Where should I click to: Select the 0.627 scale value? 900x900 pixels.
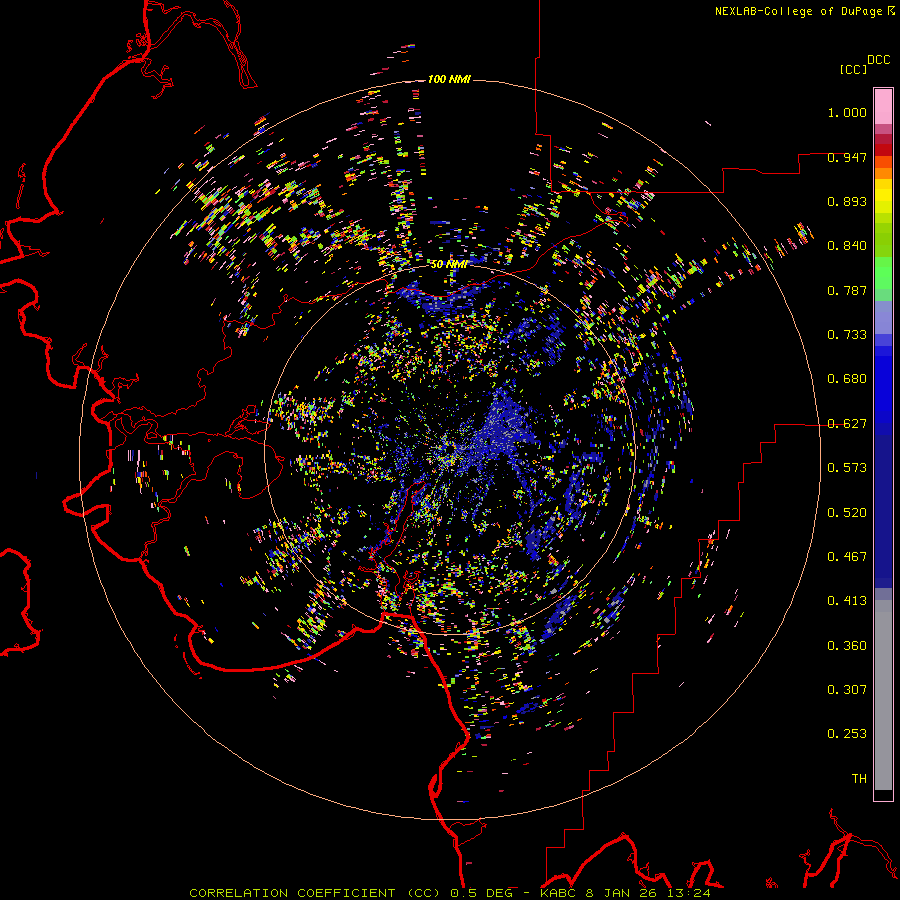(847, 424)
